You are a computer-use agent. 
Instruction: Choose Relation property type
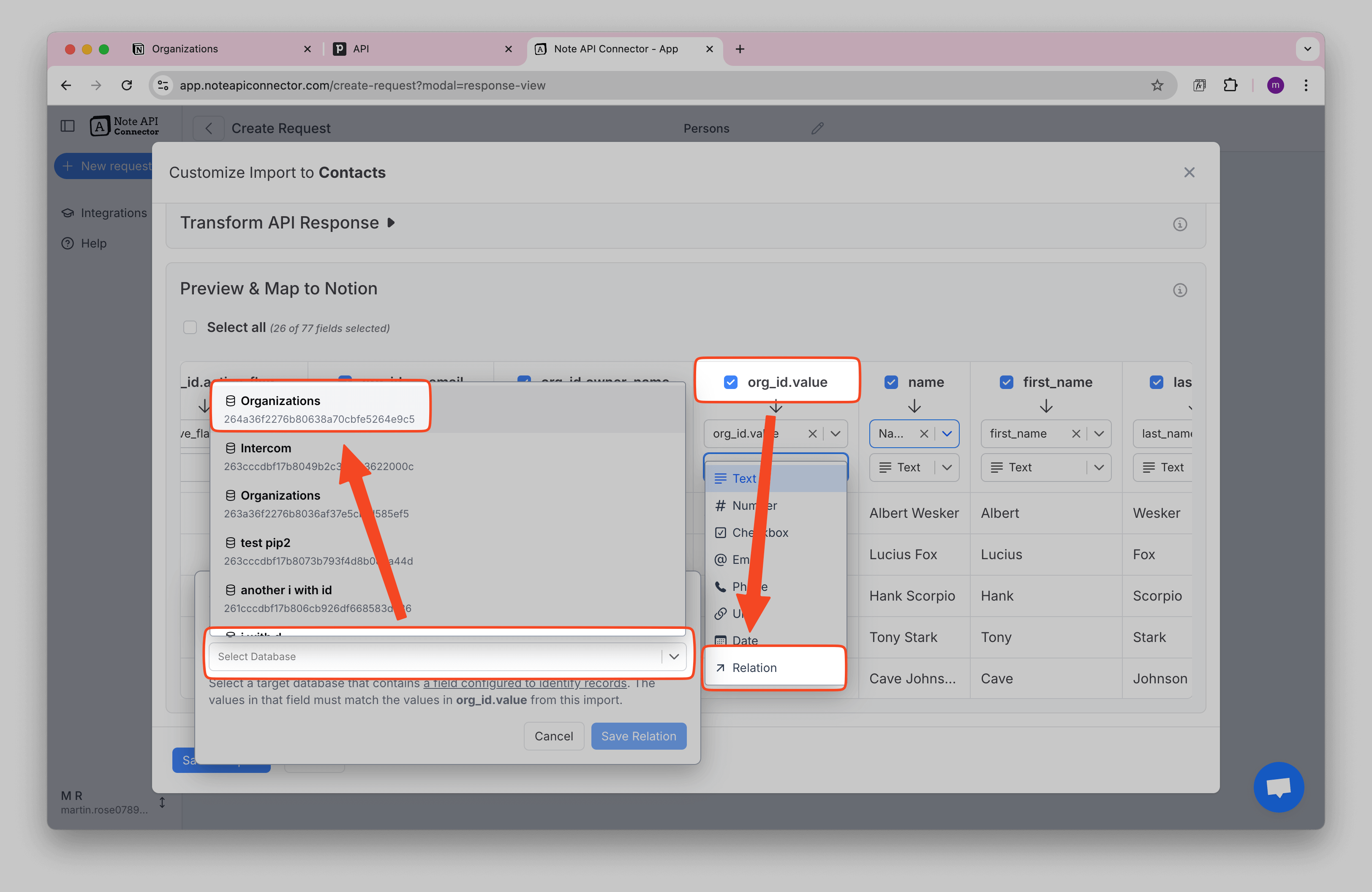pyautogui.click(x=776, y=667)
